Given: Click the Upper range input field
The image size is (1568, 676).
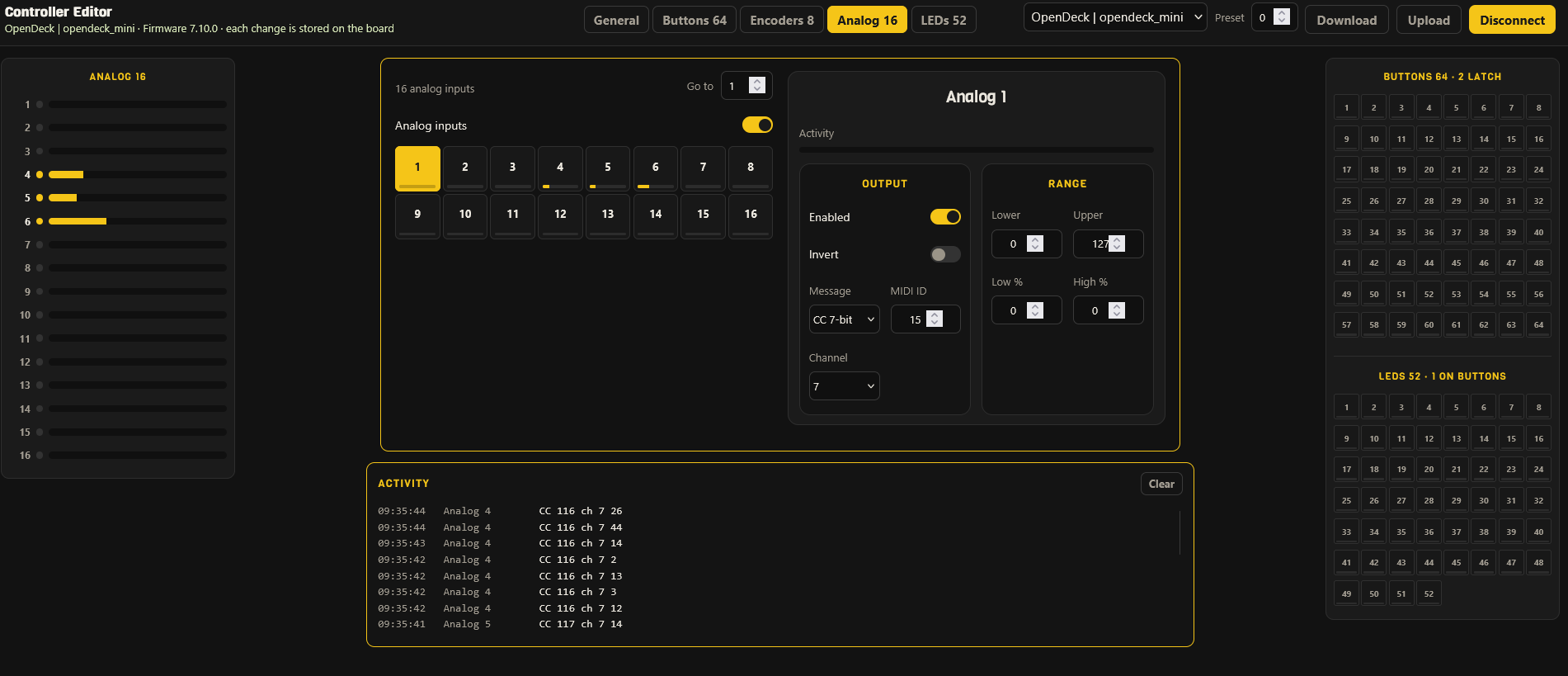Looking at the screenshot, I should [x=1108, y=243].
